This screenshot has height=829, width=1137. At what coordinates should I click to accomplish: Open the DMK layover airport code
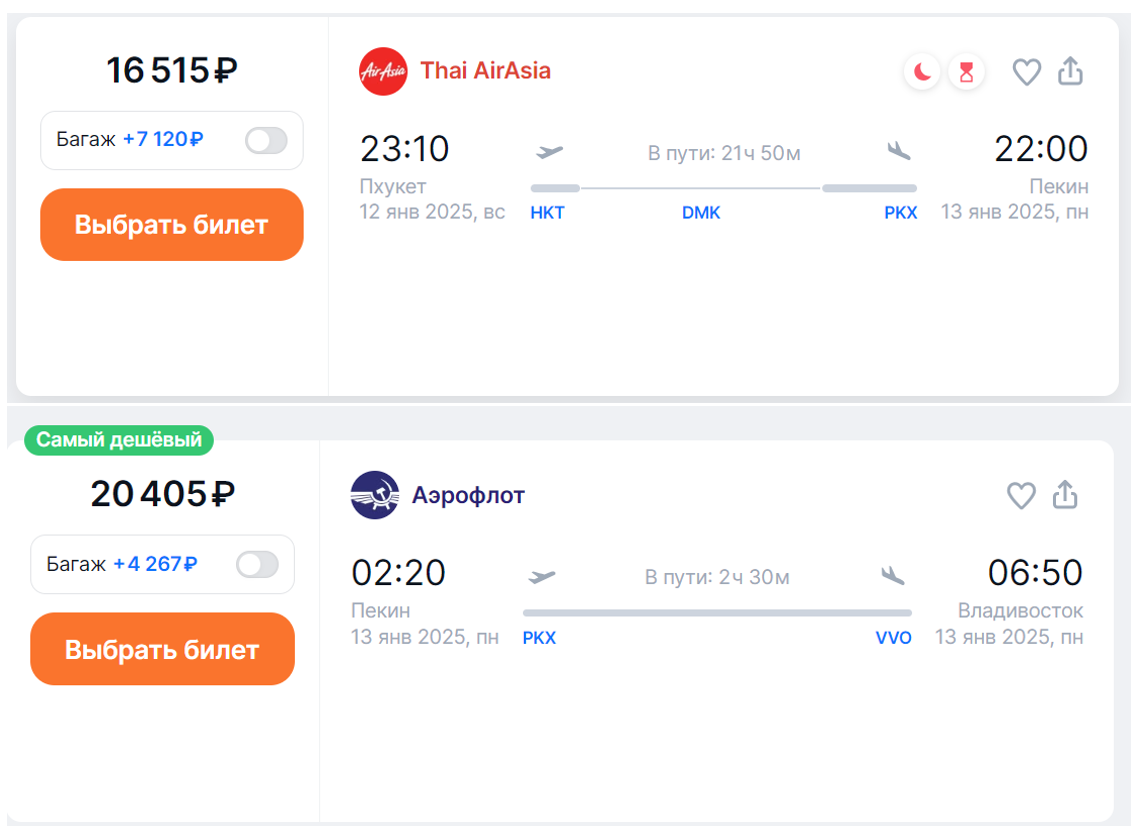(701, 213)
